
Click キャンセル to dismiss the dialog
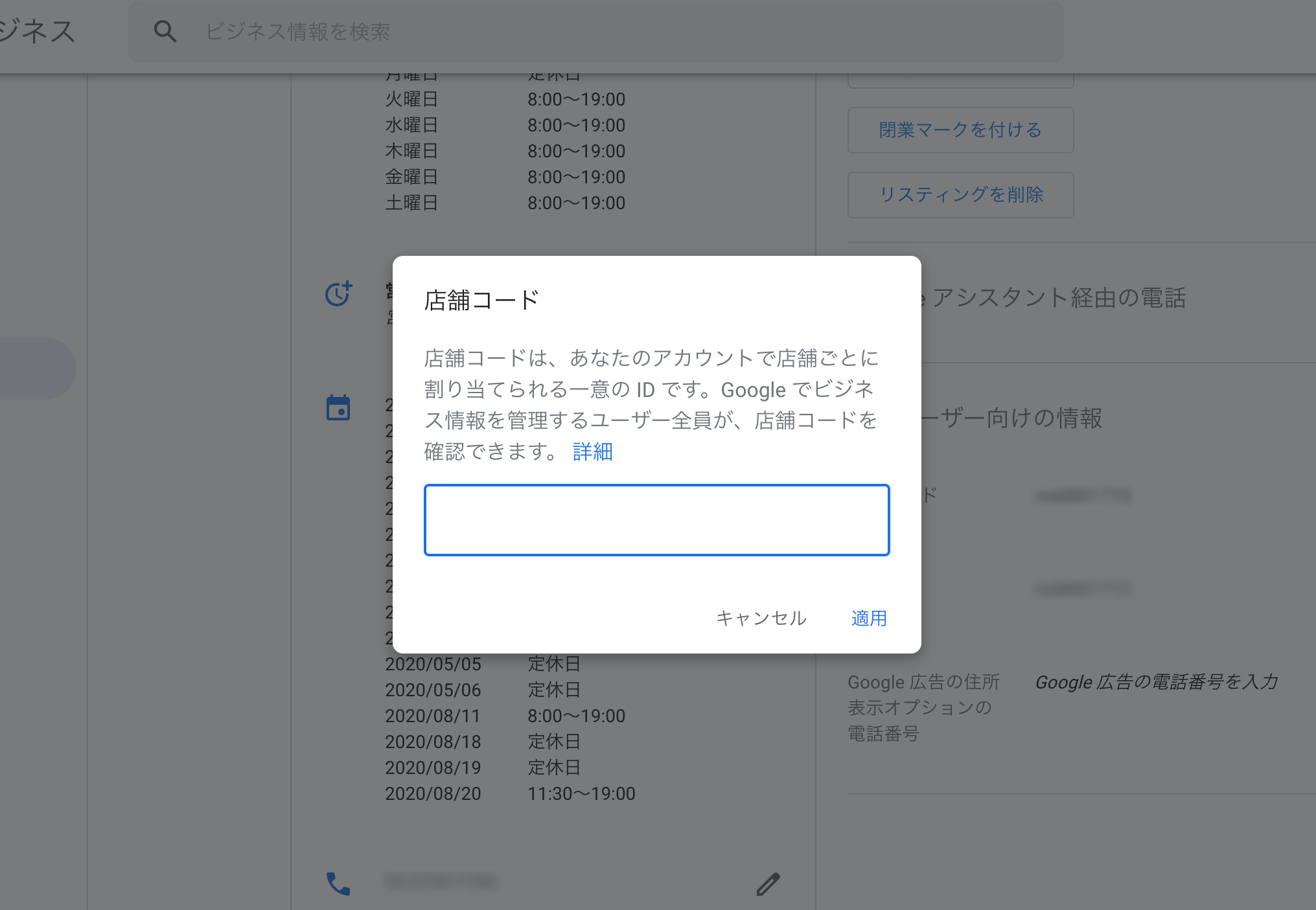click(761, 617)
